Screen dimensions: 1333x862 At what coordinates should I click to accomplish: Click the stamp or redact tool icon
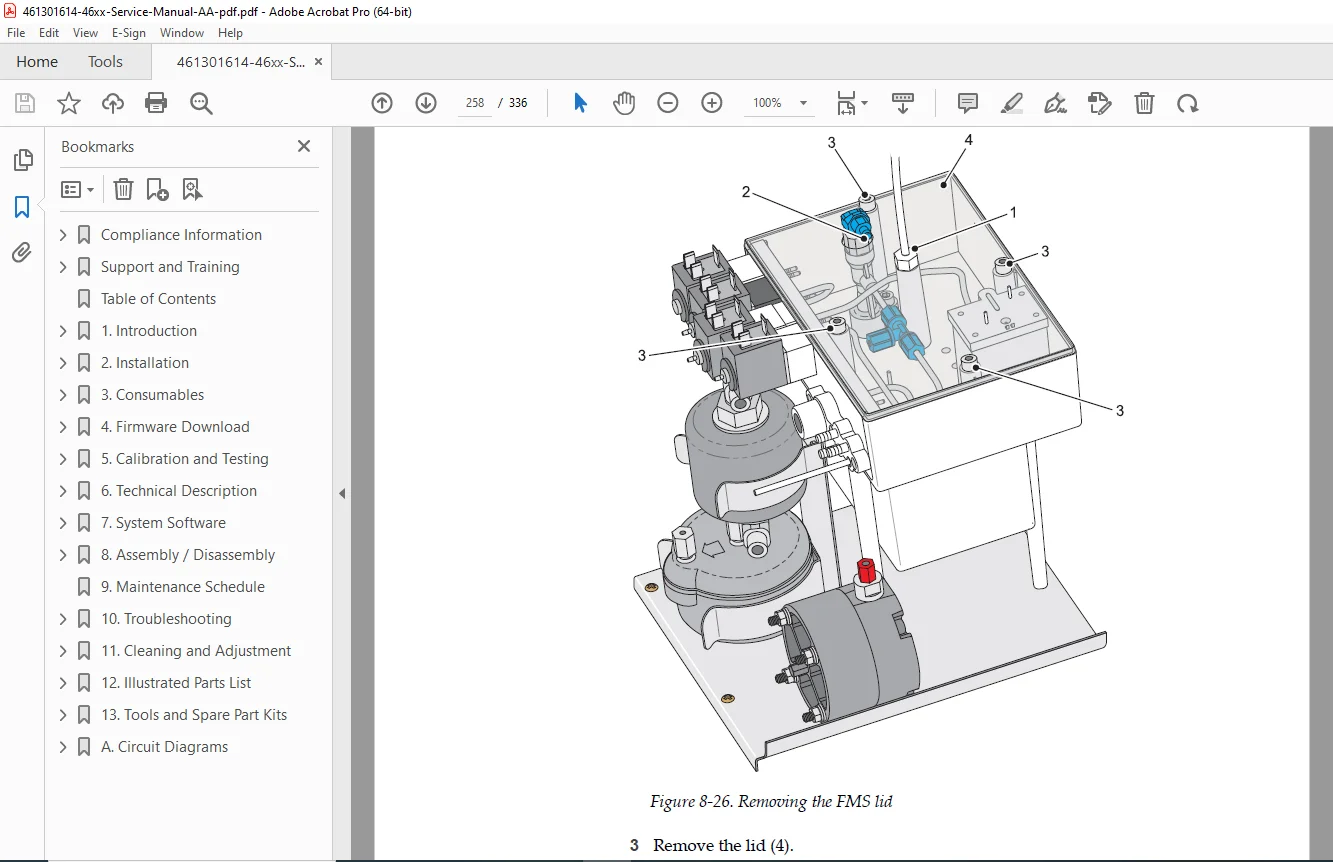(1099, 103)
